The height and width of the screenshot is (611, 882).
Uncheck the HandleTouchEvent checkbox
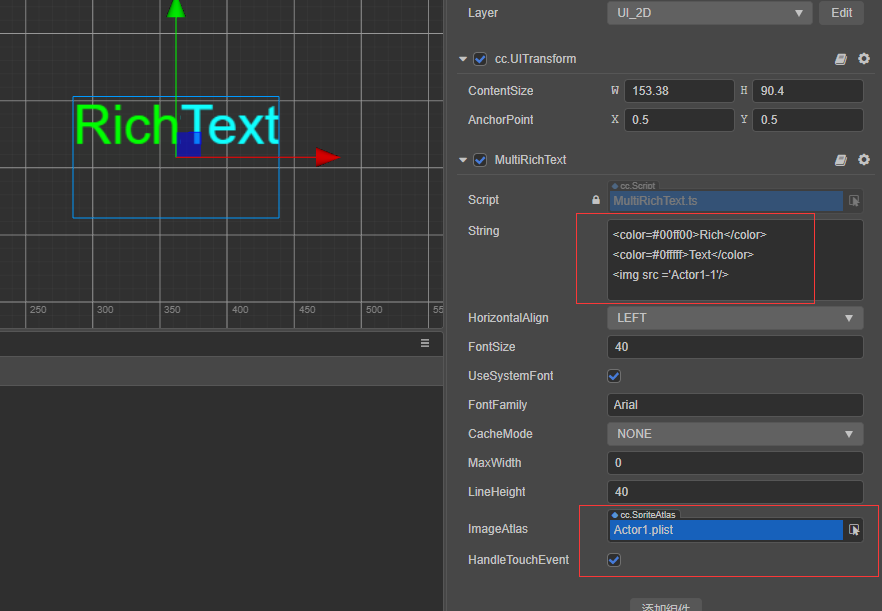tap(614, 560)
